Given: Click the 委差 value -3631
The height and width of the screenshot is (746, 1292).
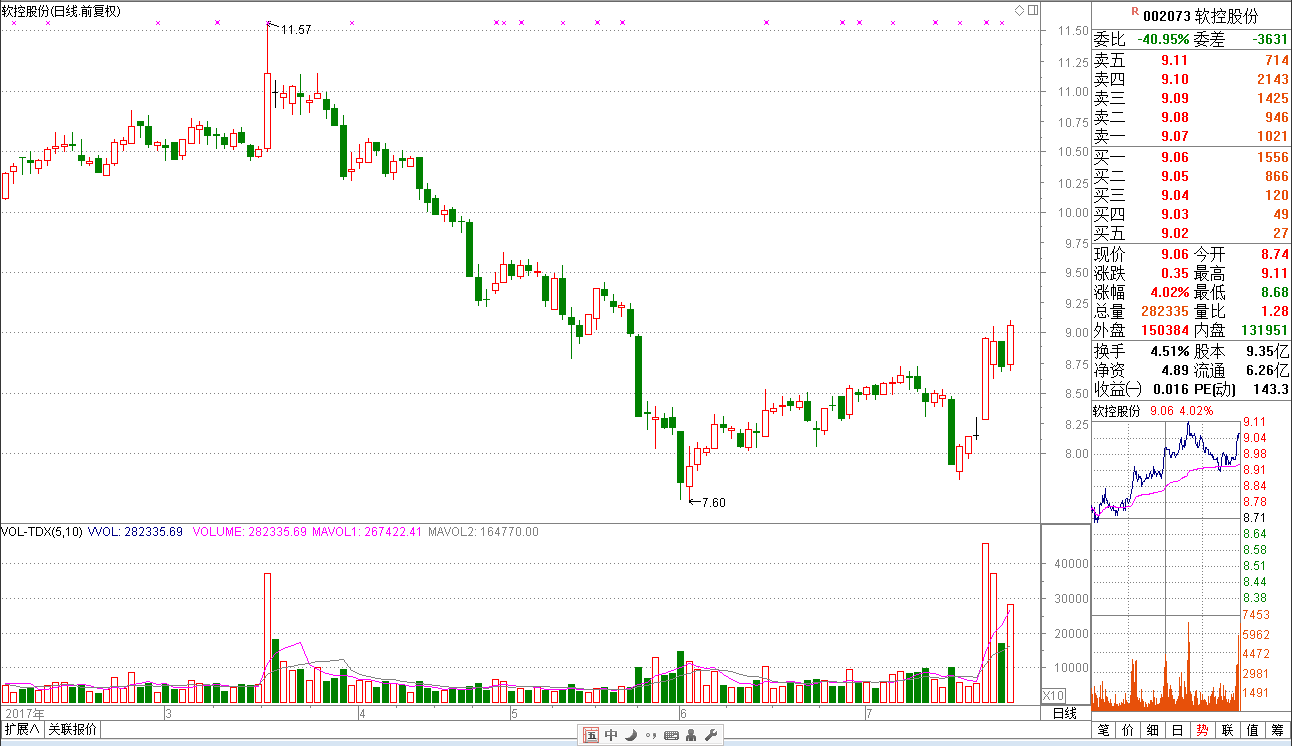Looking at the screenshot, I should (1269, 40).
